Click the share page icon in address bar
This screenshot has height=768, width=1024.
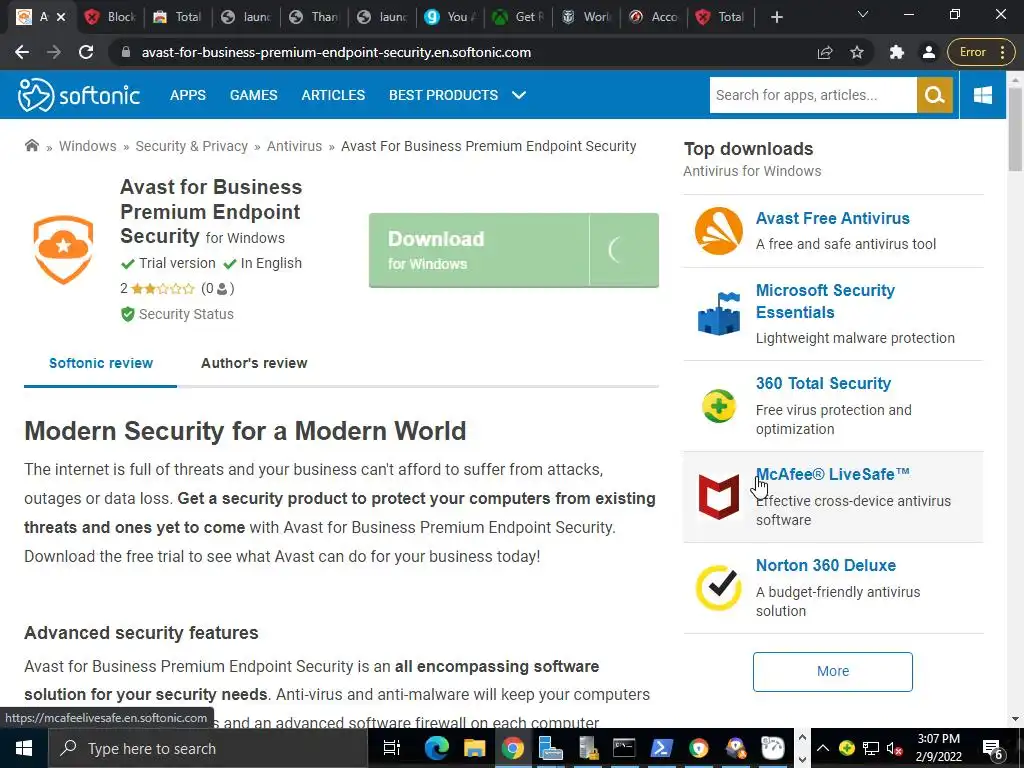pos(825,52)
